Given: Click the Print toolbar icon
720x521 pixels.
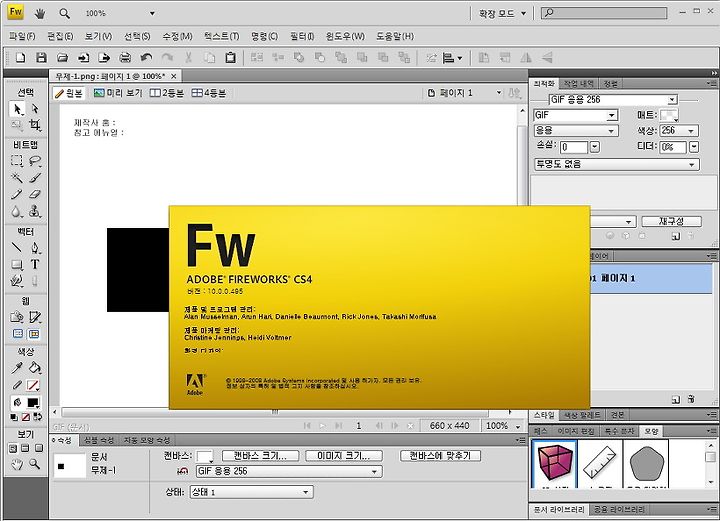Looking at the screenshot, I should 125,57.
